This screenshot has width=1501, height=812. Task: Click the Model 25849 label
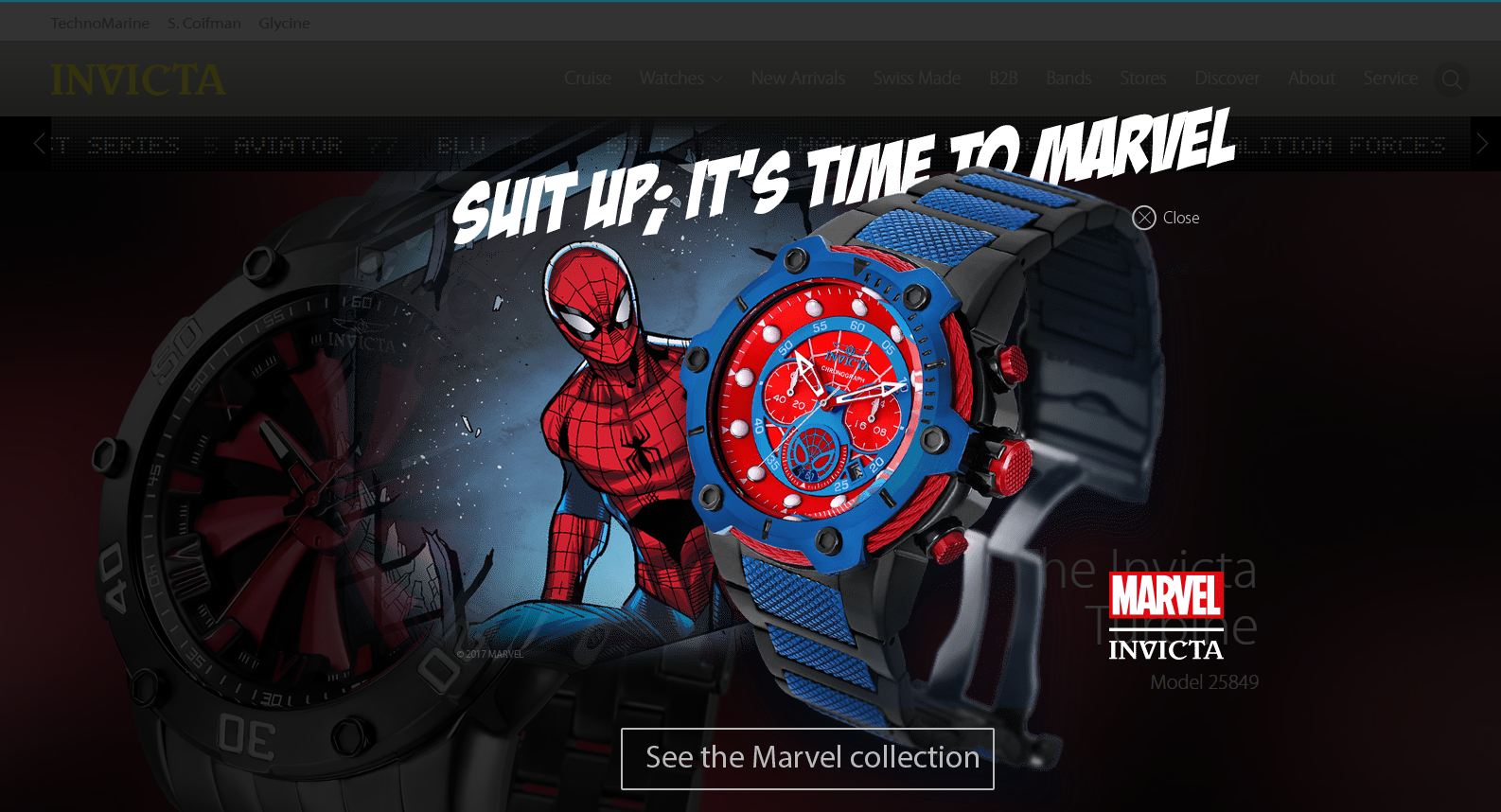1204,682
